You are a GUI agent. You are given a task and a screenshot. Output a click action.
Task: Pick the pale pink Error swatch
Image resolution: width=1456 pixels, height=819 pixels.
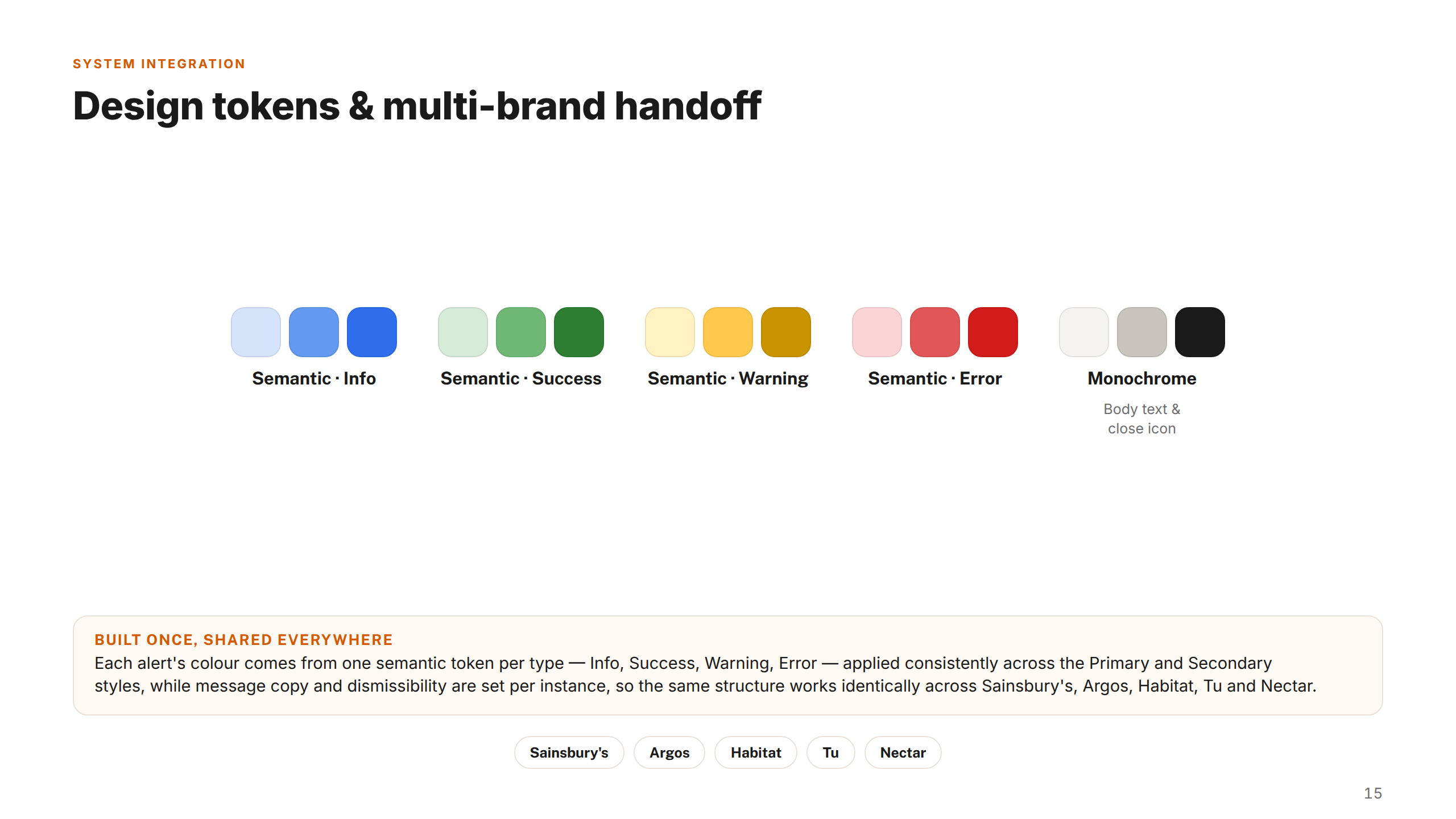(x=877, y=332)
